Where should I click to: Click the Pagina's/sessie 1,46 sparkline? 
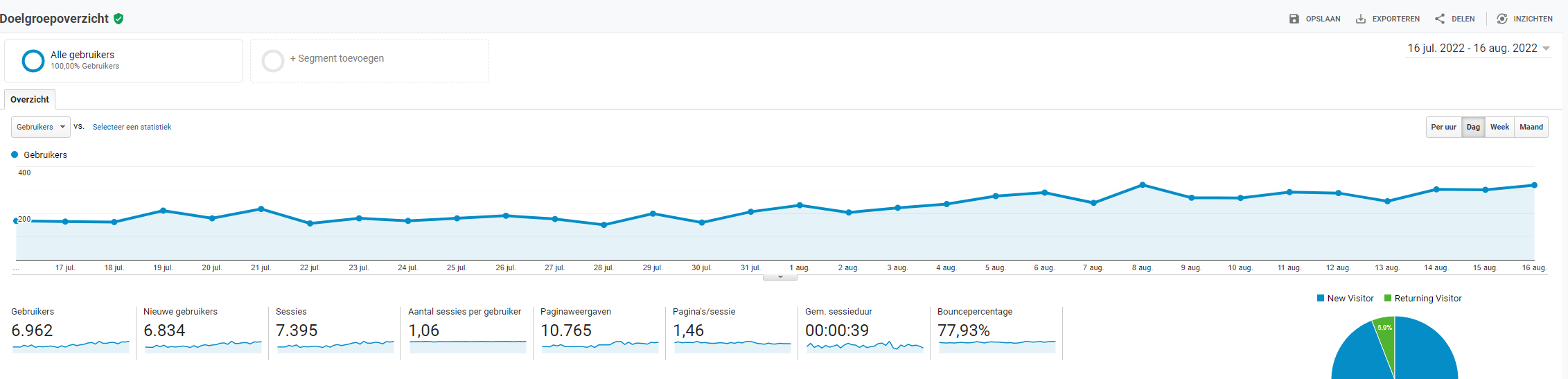tap(732, 346)
